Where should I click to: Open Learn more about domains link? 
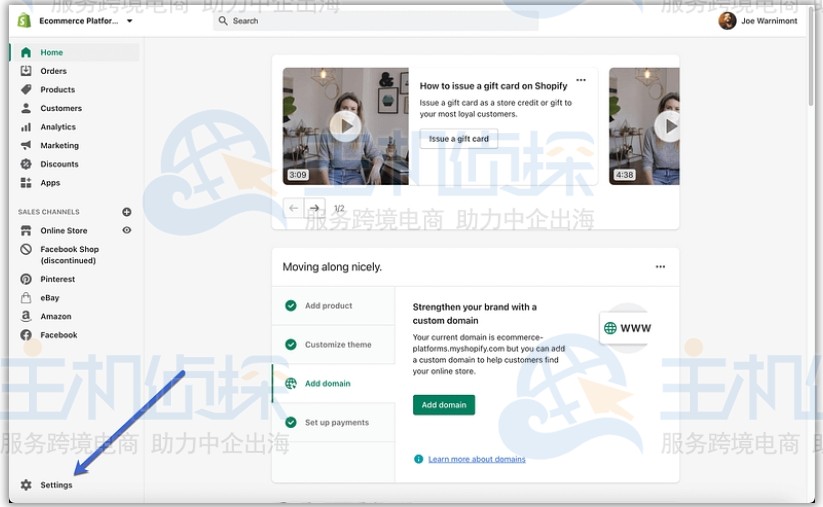coord(477,459)
